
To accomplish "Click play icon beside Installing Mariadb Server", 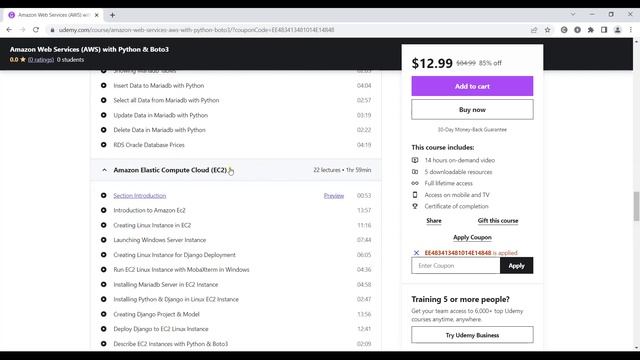I will click(x=104, y=284).
